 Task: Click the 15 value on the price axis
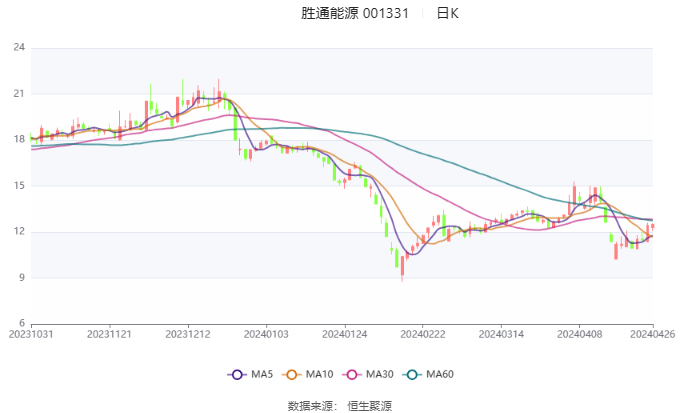(19, 186)
